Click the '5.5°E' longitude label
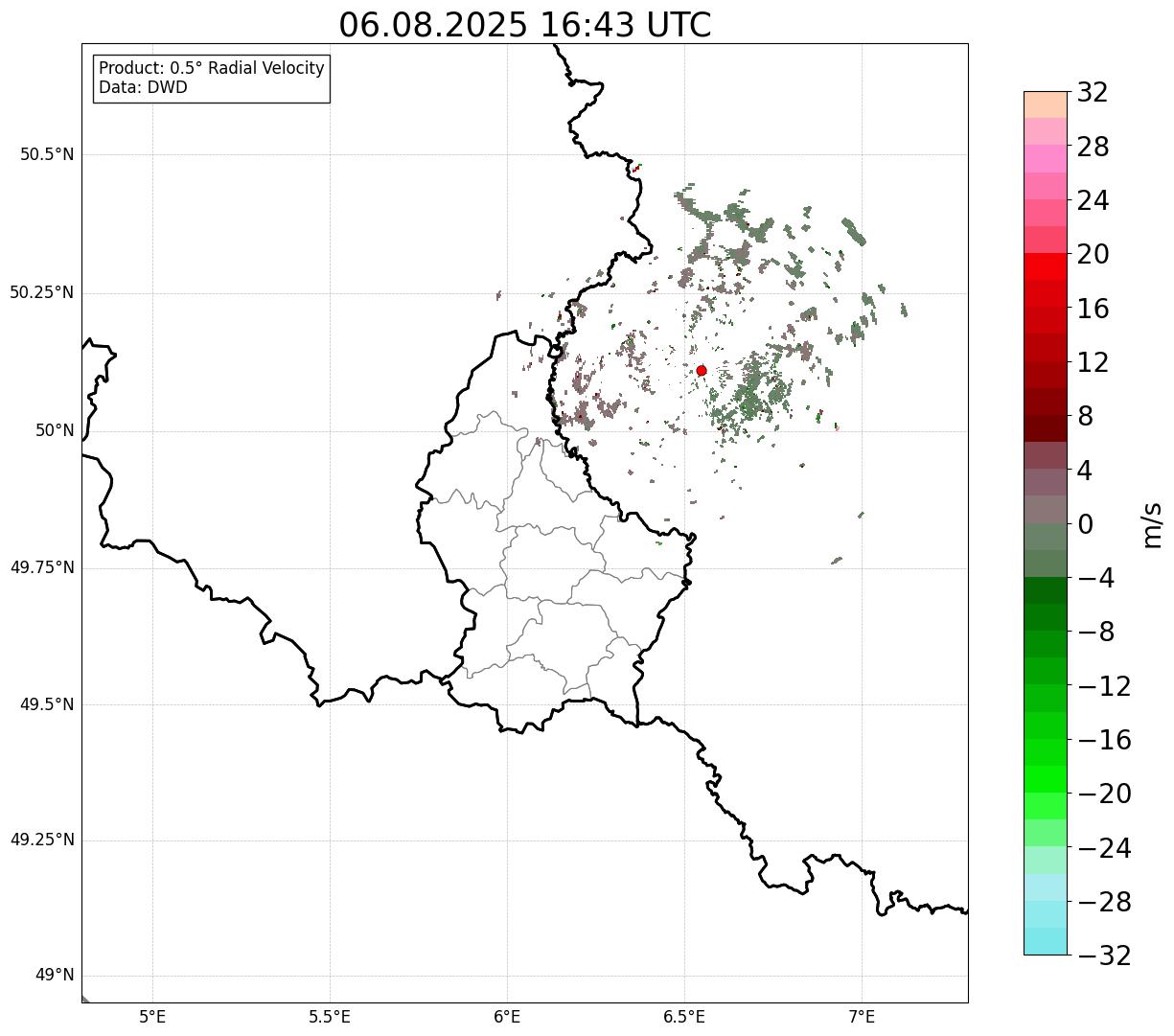 click(330, 1017)
